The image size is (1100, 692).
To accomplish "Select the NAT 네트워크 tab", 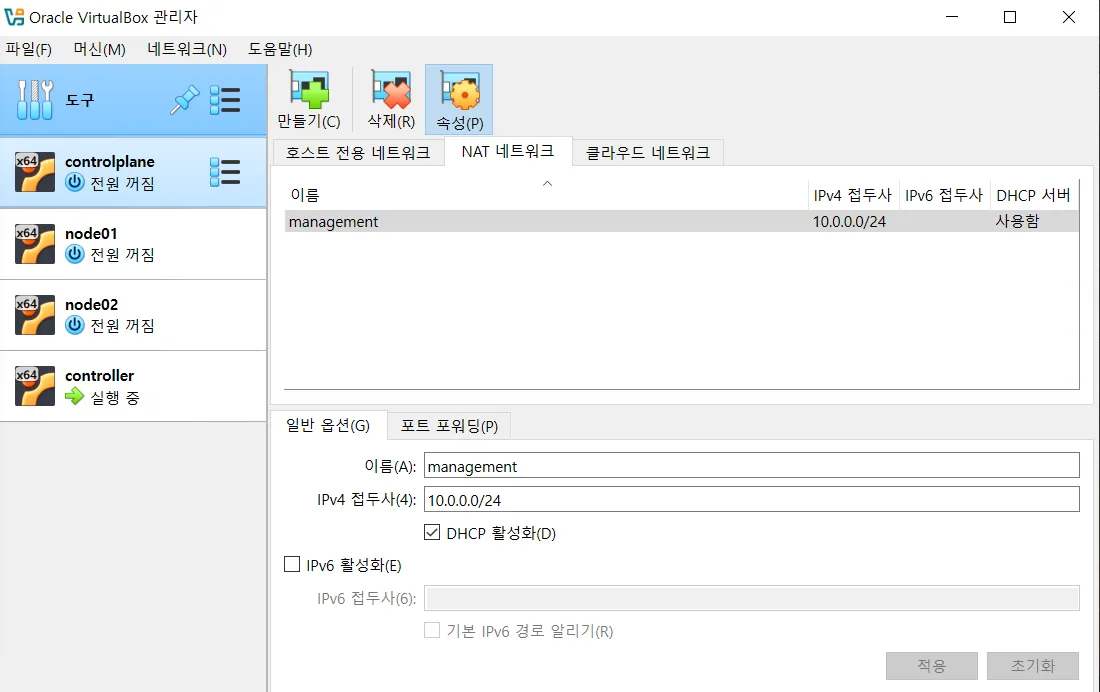I will (x=508, y=151).
